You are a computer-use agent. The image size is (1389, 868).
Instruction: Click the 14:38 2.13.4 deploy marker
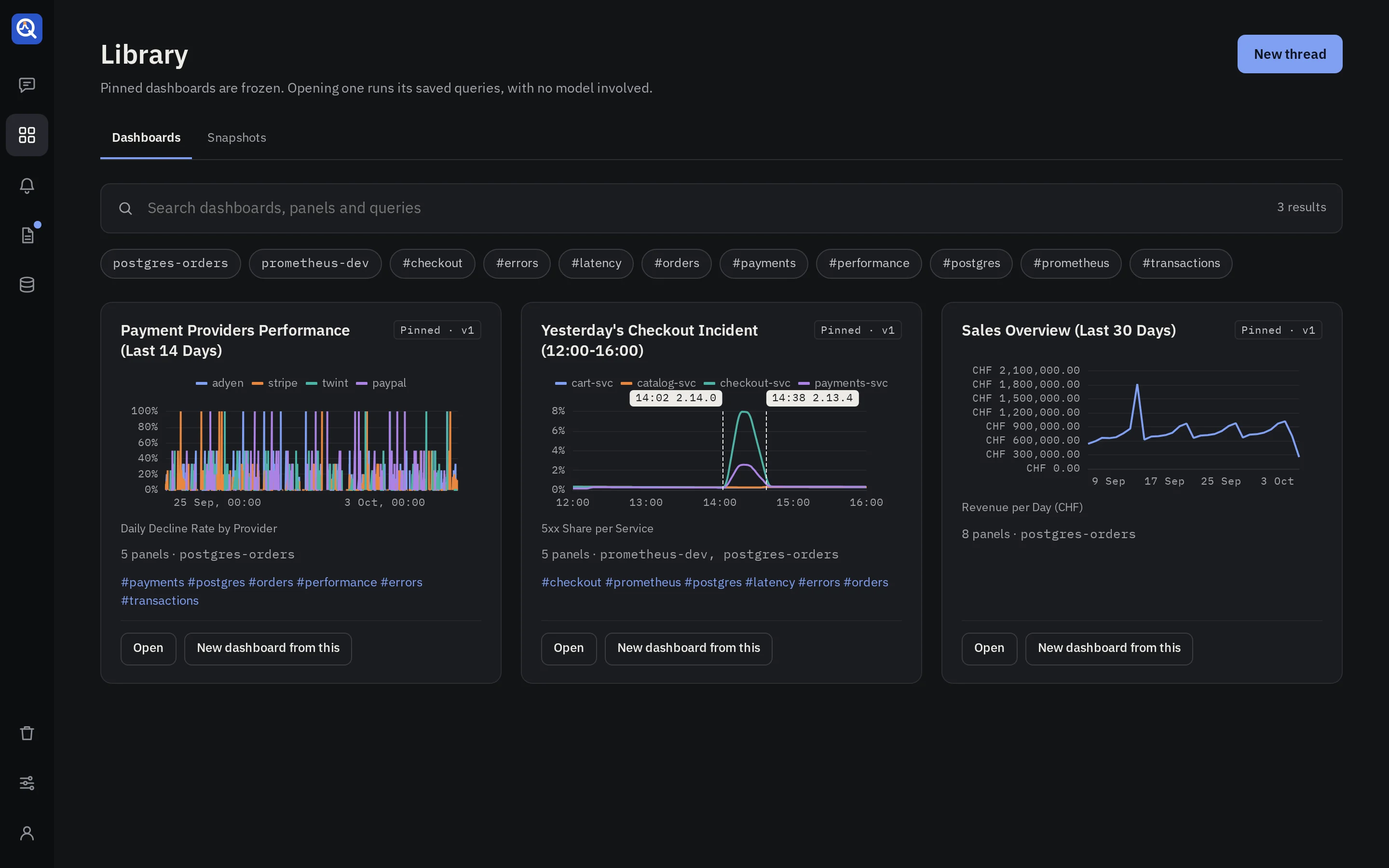(x=812, y=398)
